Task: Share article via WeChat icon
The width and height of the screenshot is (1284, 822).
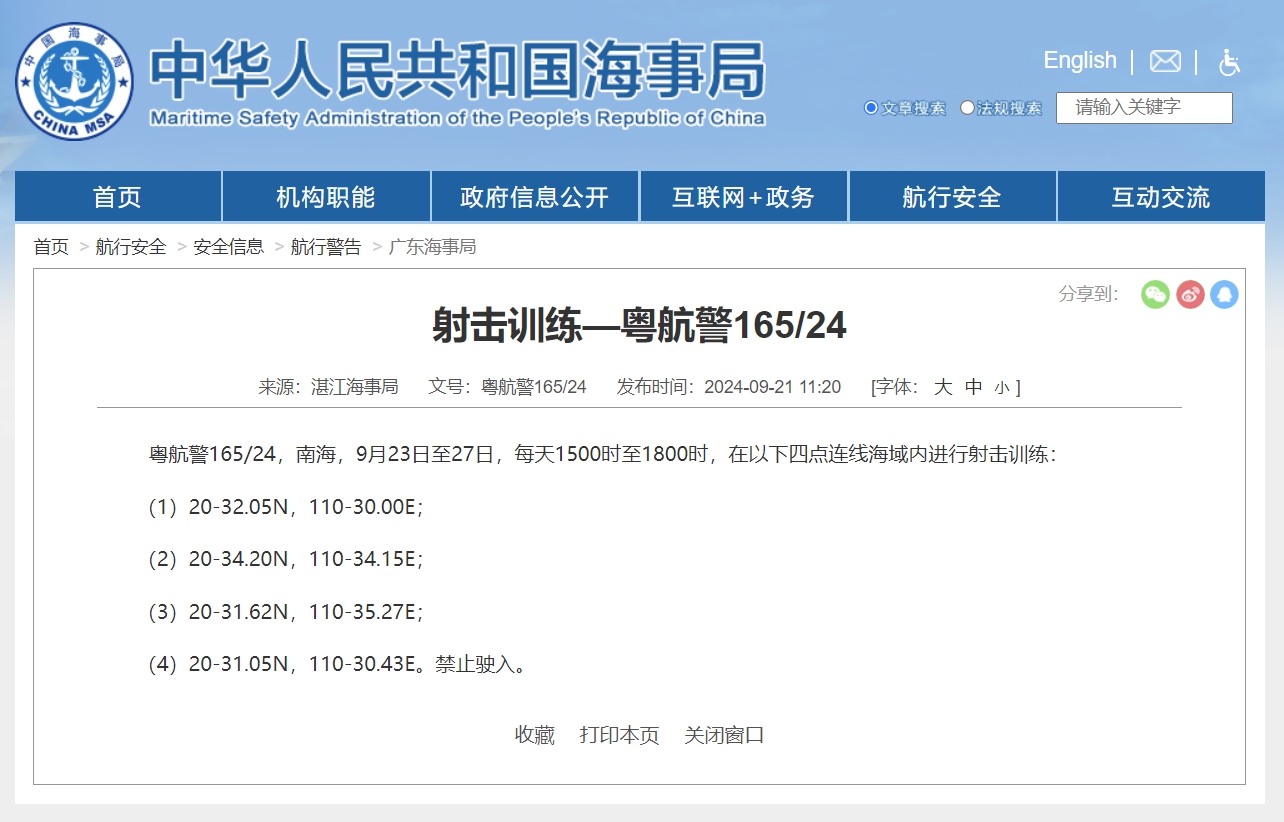Action: coord(1155,294)
